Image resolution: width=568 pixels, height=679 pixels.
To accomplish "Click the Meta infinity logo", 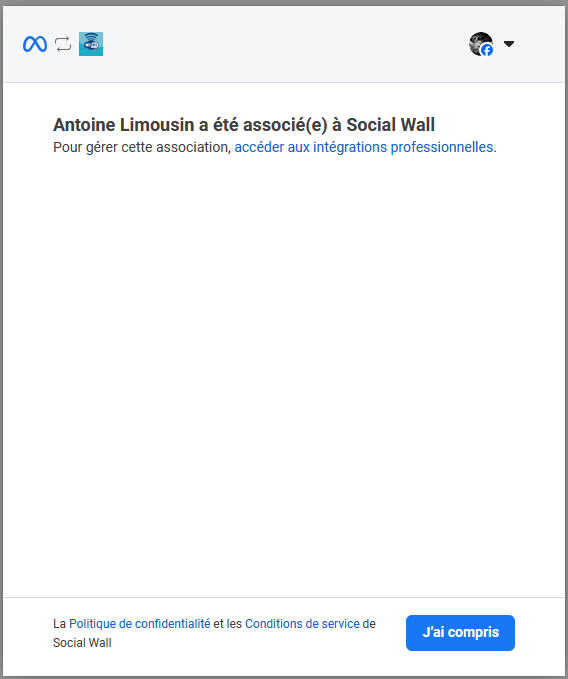I will 35,44.
